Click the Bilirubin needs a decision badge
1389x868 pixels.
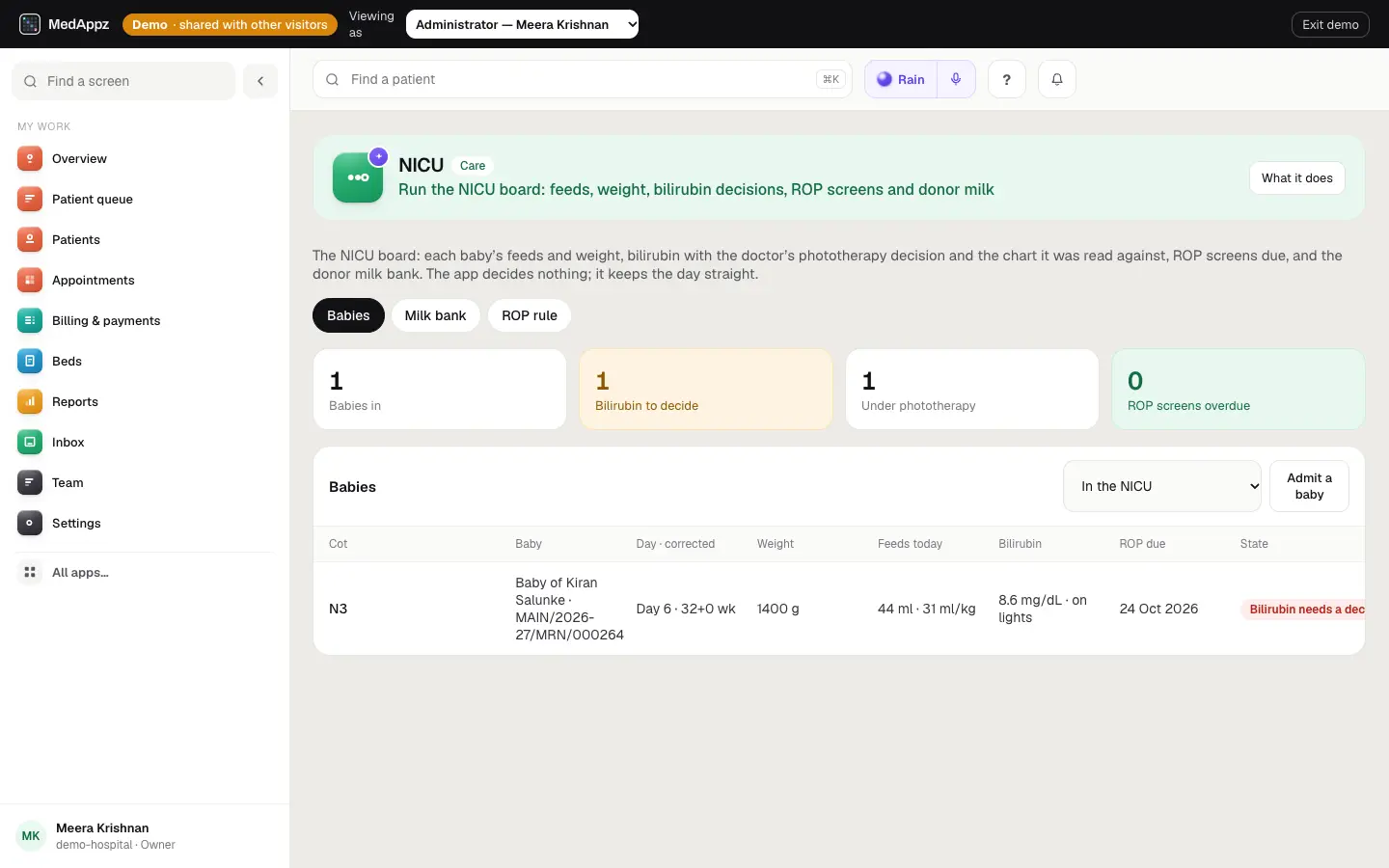point(1303,610)
